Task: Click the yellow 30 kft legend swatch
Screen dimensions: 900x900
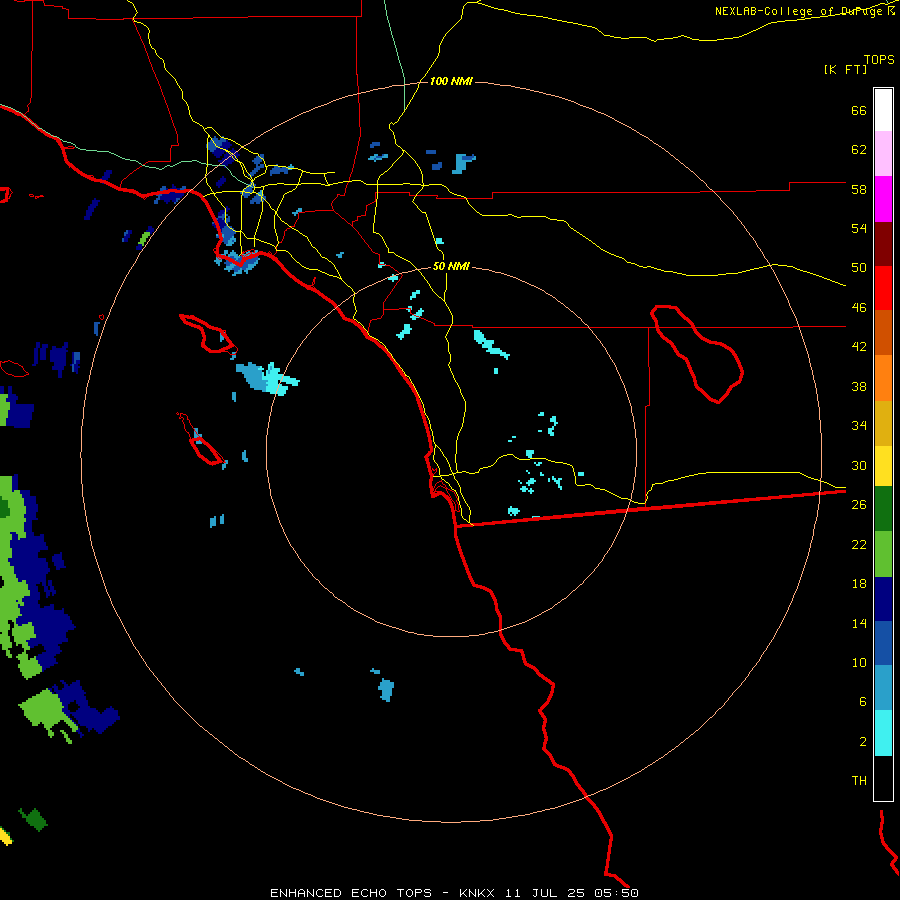Action: 883,466
